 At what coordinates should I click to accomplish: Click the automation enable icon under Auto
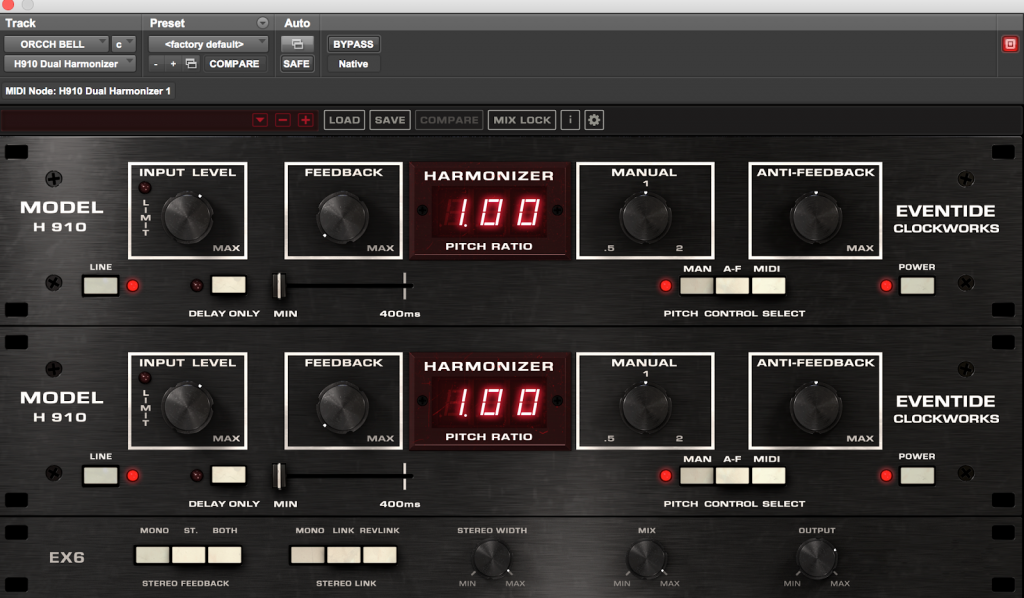pyautogui.click(x=296, y=44)
